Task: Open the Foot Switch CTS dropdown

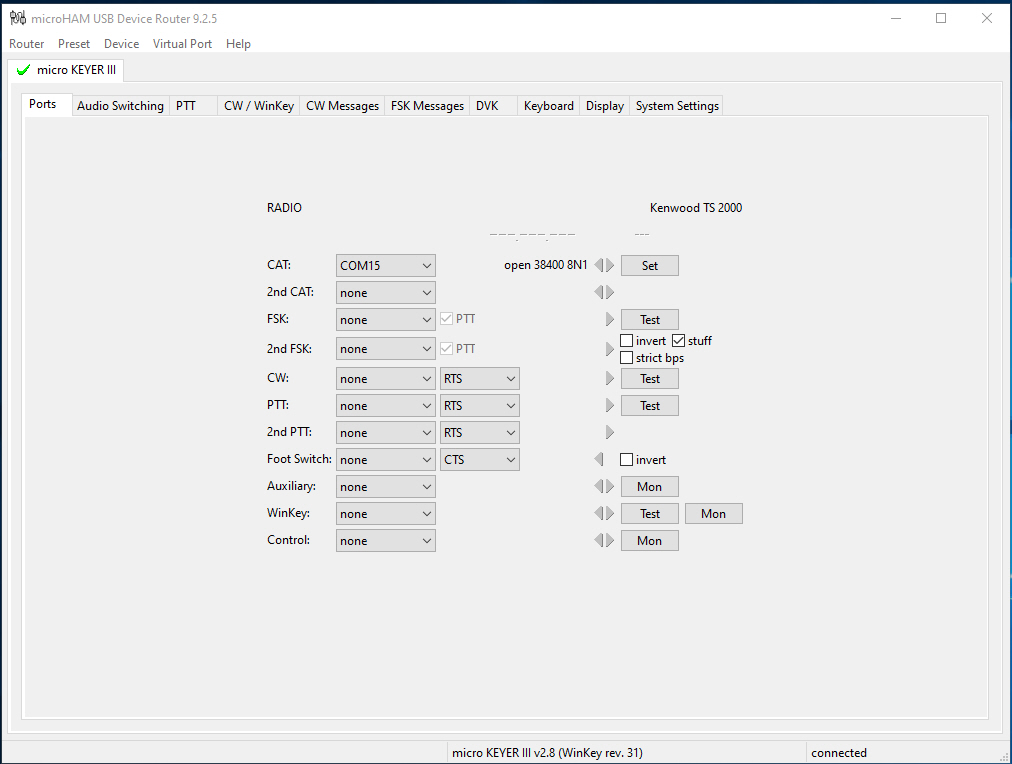Action: point(480,460)
